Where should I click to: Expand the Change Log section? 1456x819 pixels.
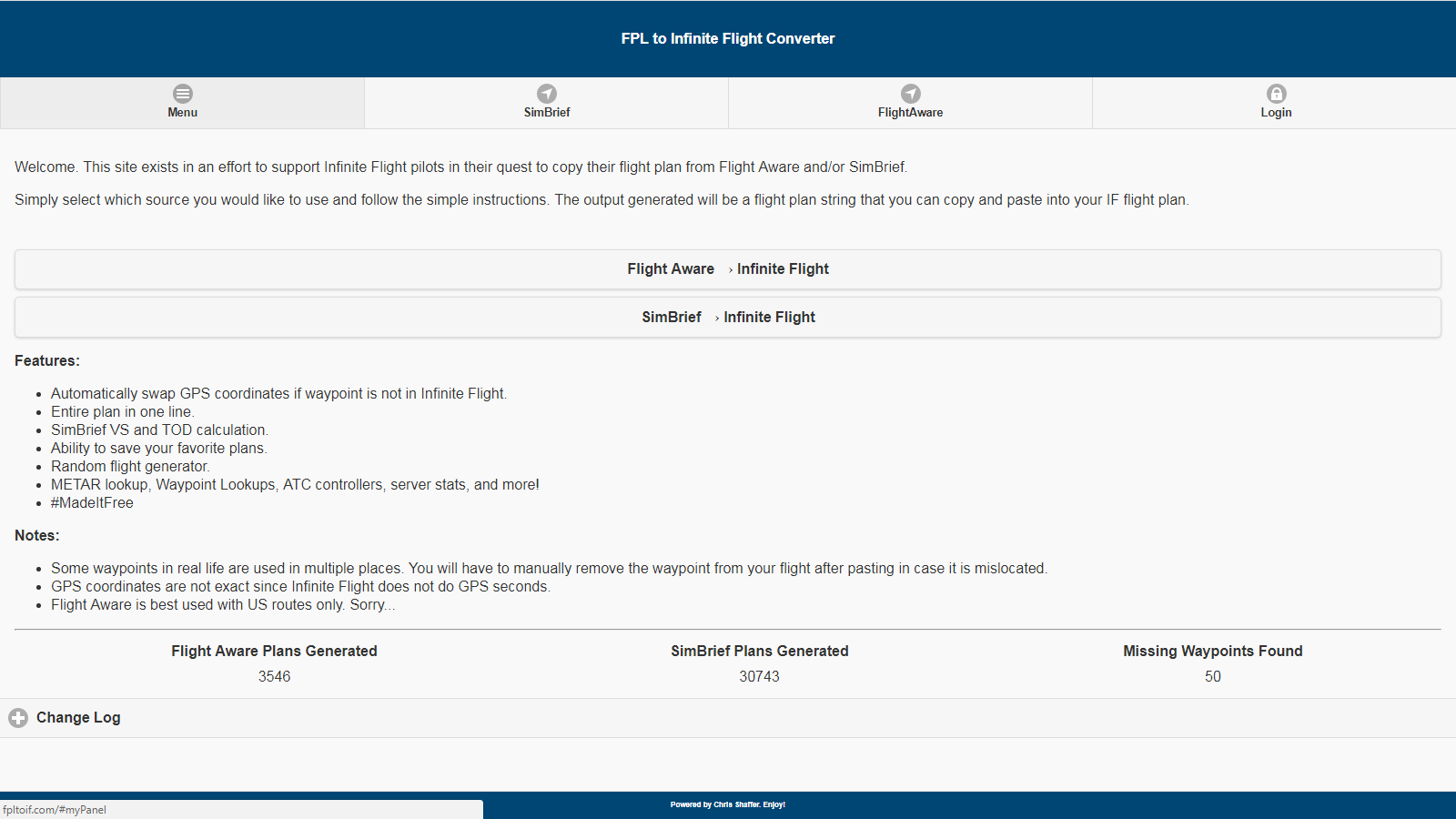728,718
